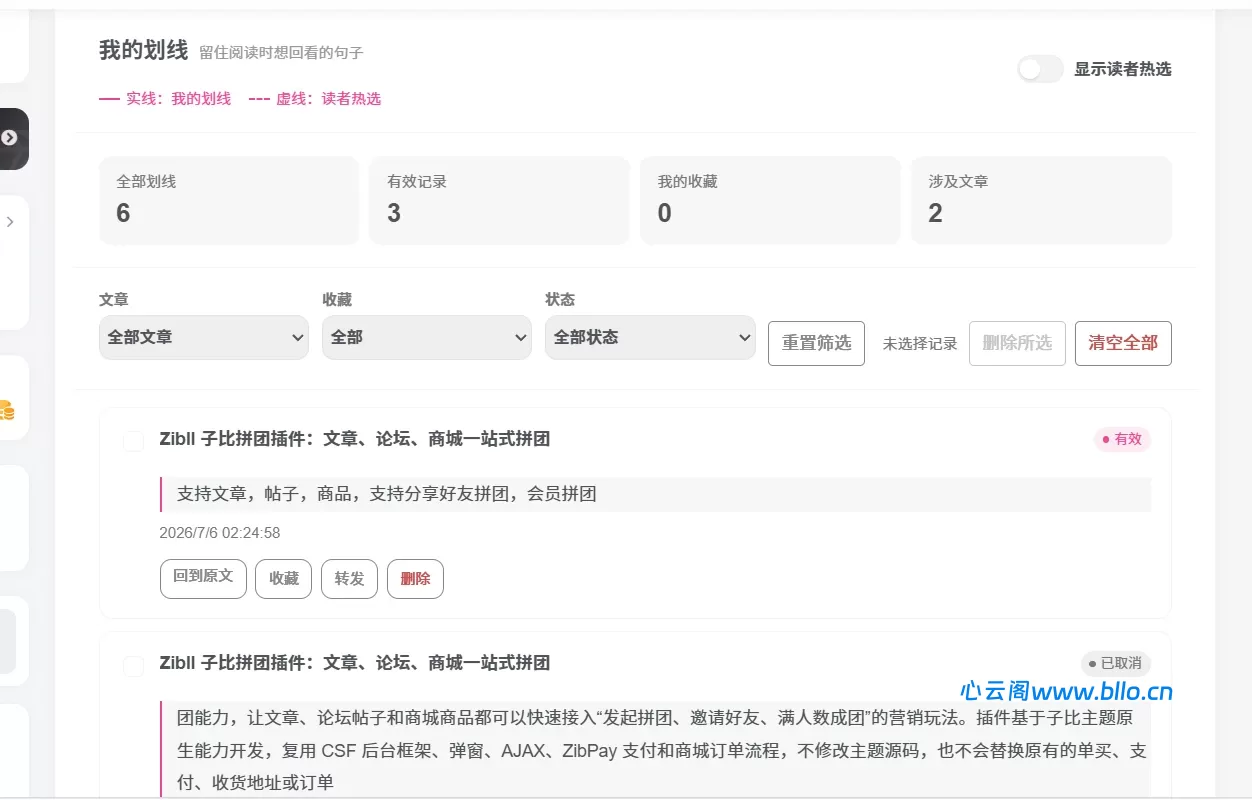Click the red 删除 button on first record
Viewport: 1252px width, 800px height.
[x=415, y=578]
